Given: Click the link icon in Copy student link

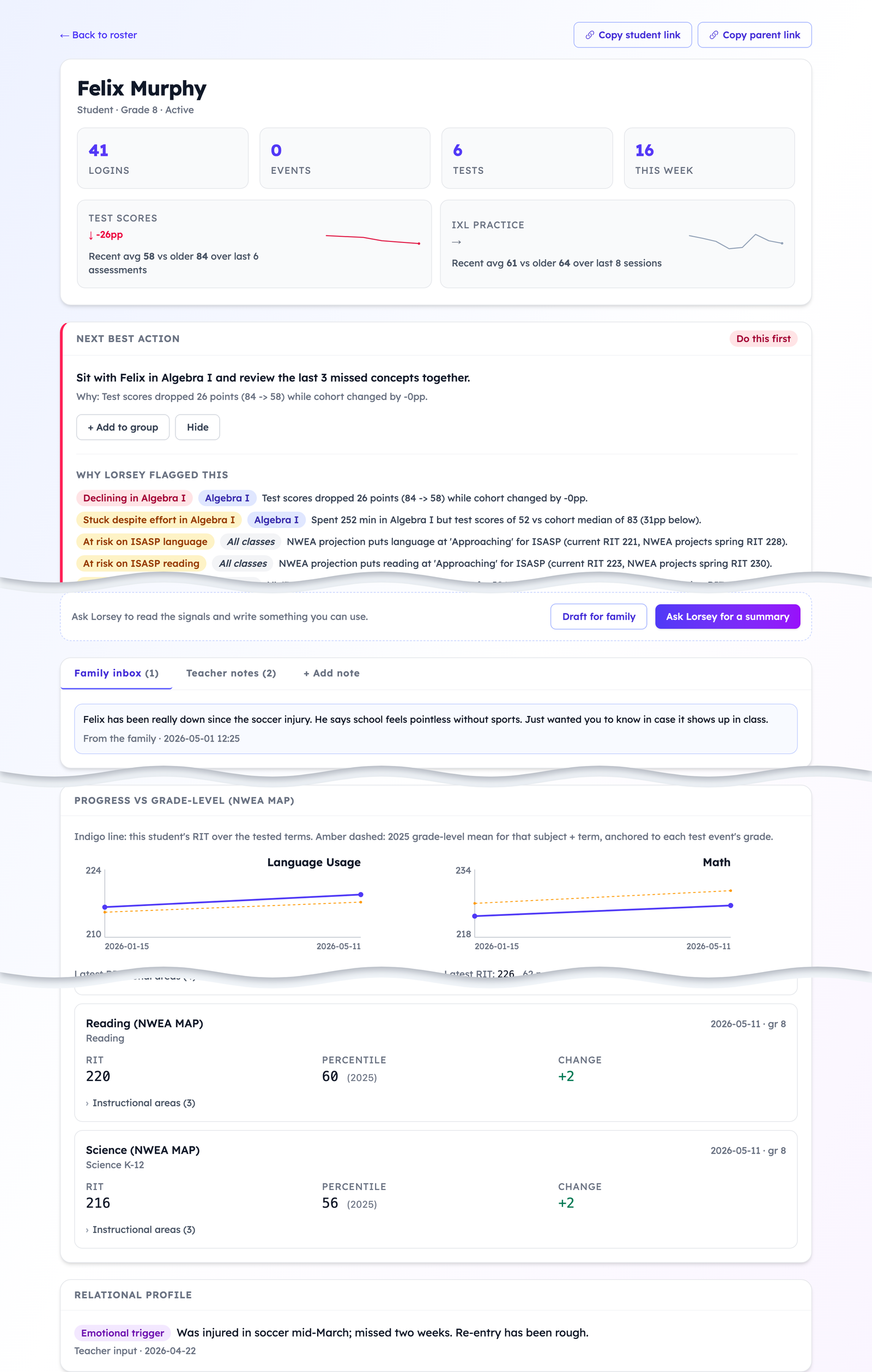Looking at the screenshot, I should pyautogui.click(x=590, y=35).
